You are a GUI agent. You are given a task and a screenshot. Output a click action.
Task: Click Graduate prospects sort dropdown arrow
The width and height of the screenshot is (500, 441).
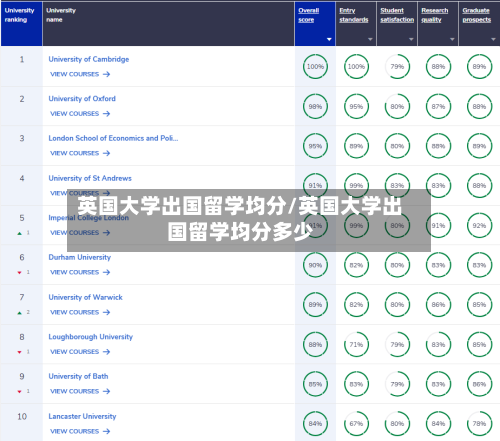pyautogui.click(x=493, y=39)
